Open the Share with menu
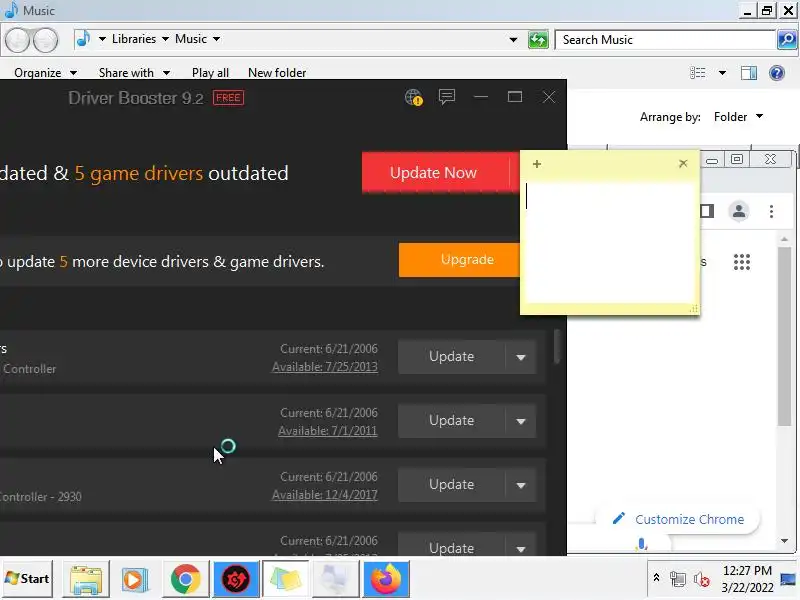 click(134, 73)
